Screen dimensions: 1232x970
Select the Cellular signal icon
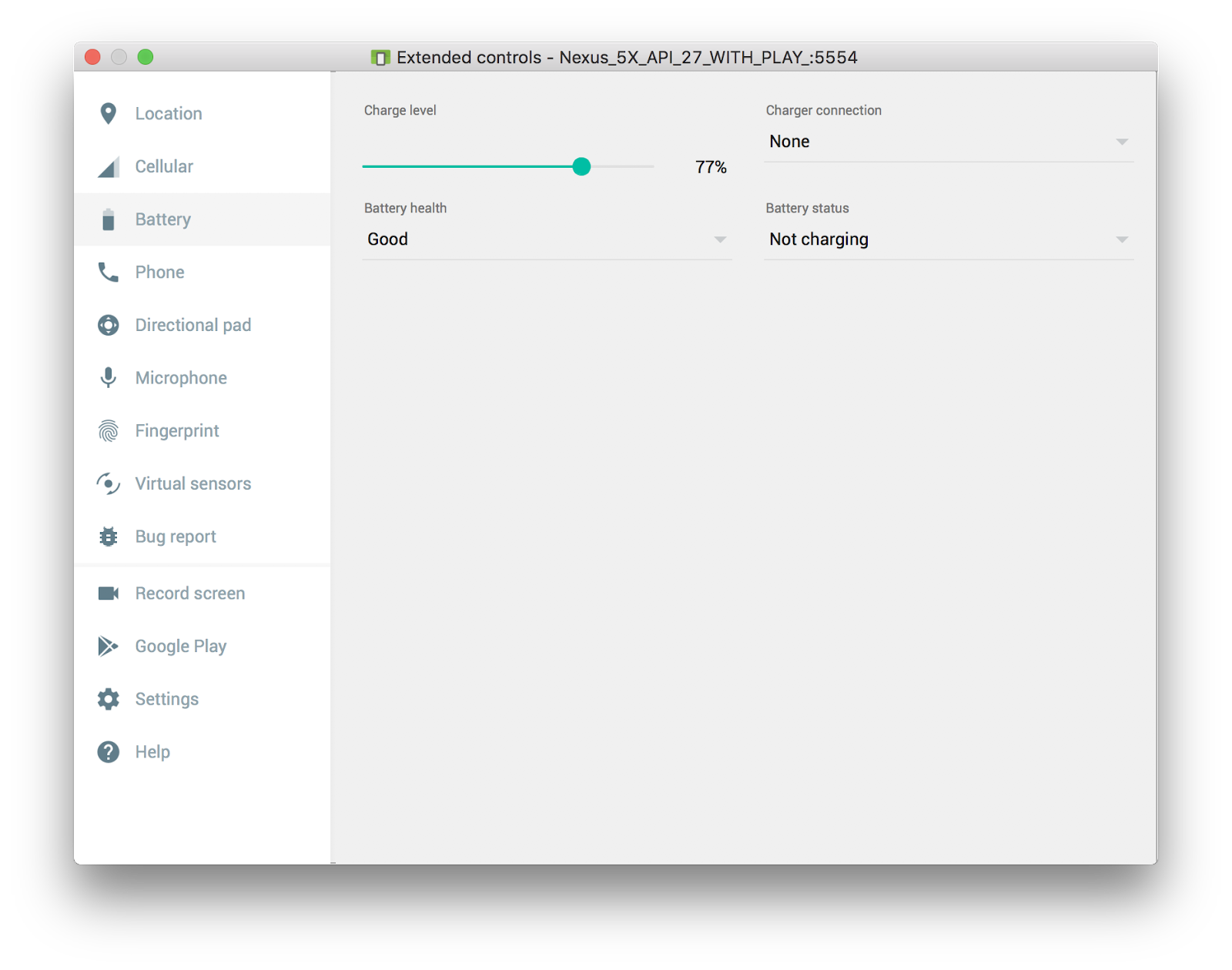[x=109, y=167]
